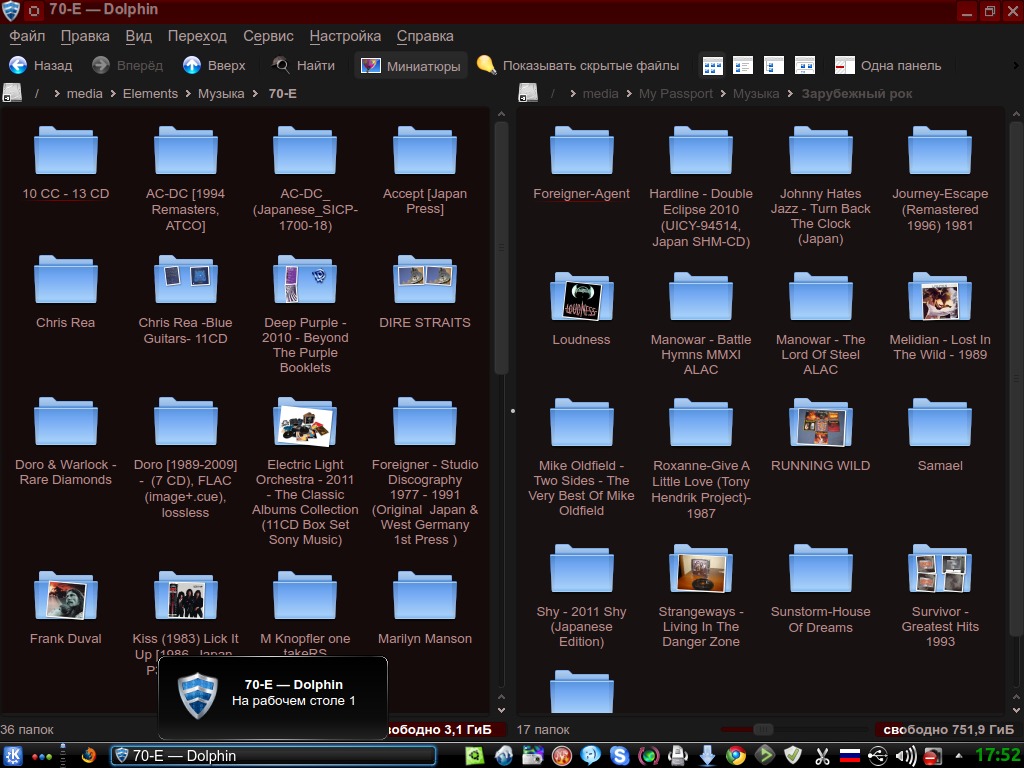Navigate to Elements in left breadcrumb
This screenshot has width=1024, height=768.
[150, 93]
